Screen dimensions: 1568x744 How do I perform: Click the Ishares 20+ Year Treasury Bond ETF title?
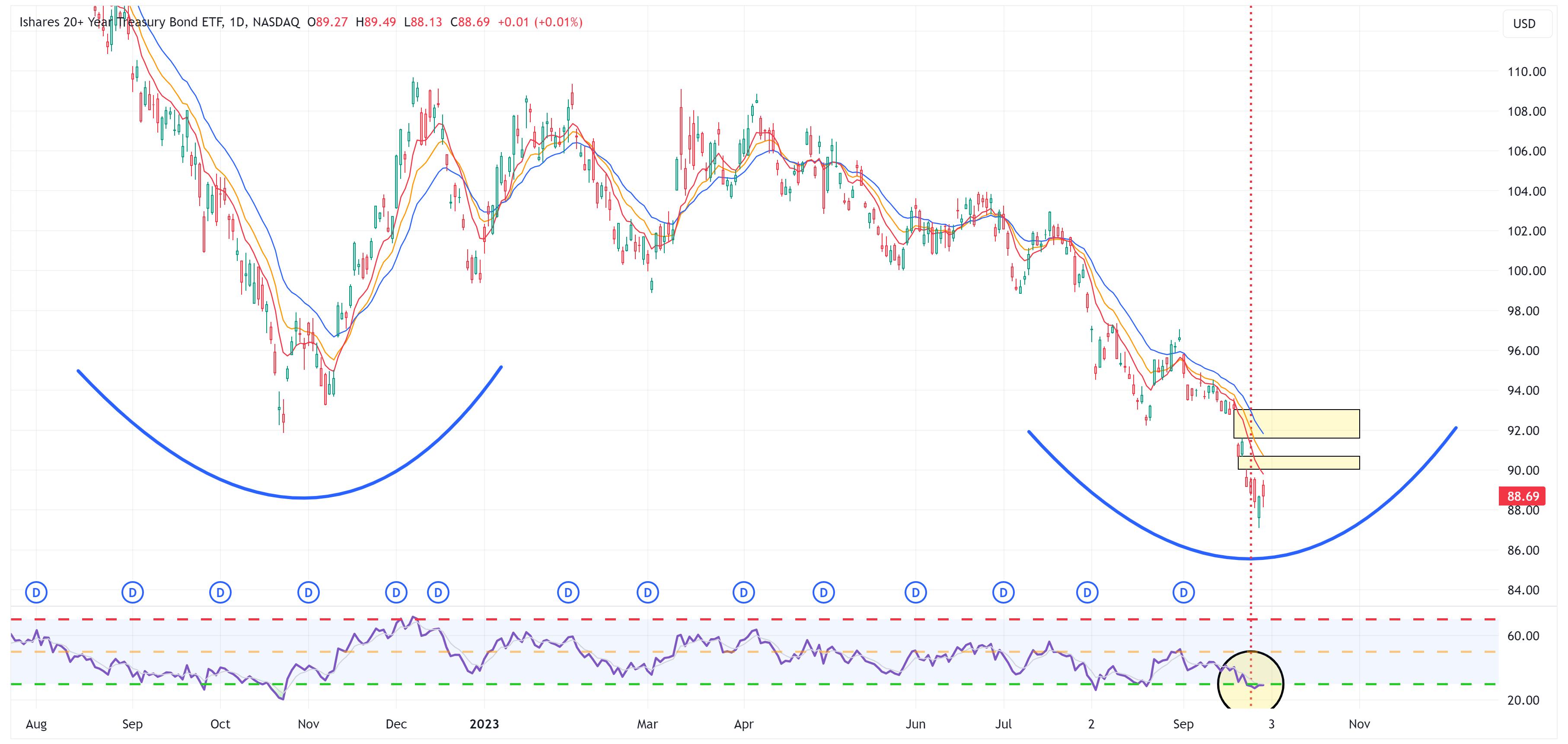pos(122,22)
